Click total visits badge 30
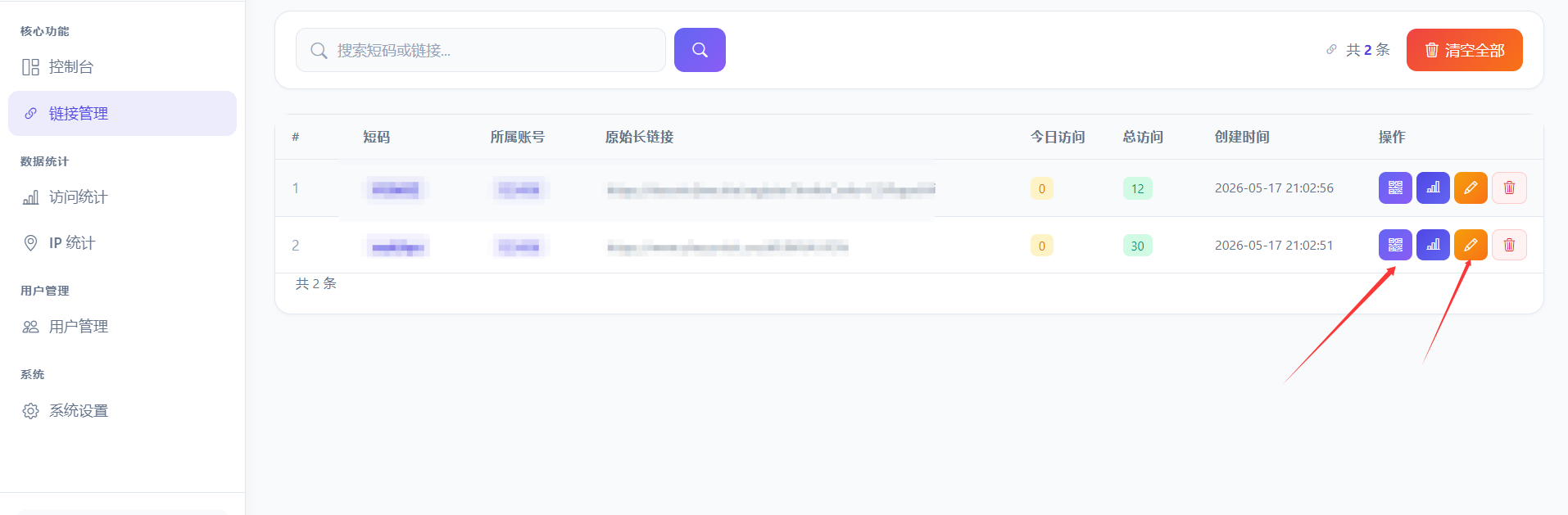Screen dimensions: 1568x515 1138,246
